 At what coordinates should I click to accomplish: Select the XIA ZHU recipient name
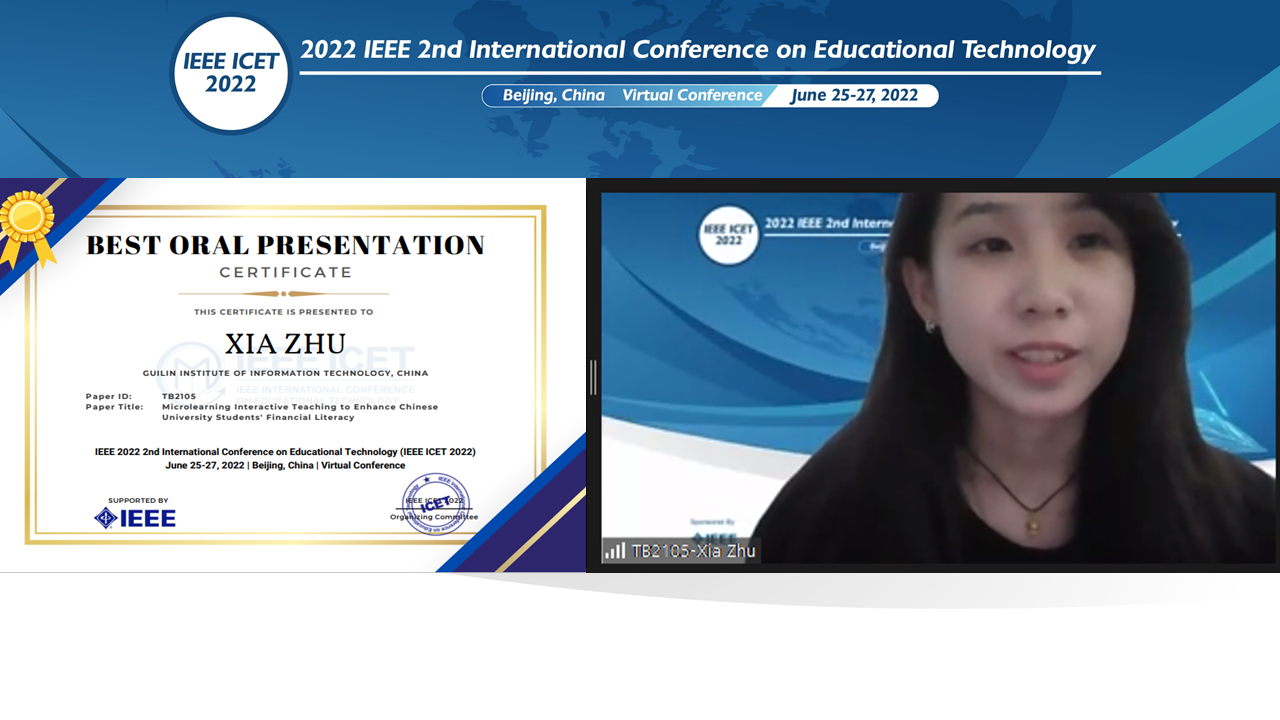284,343
